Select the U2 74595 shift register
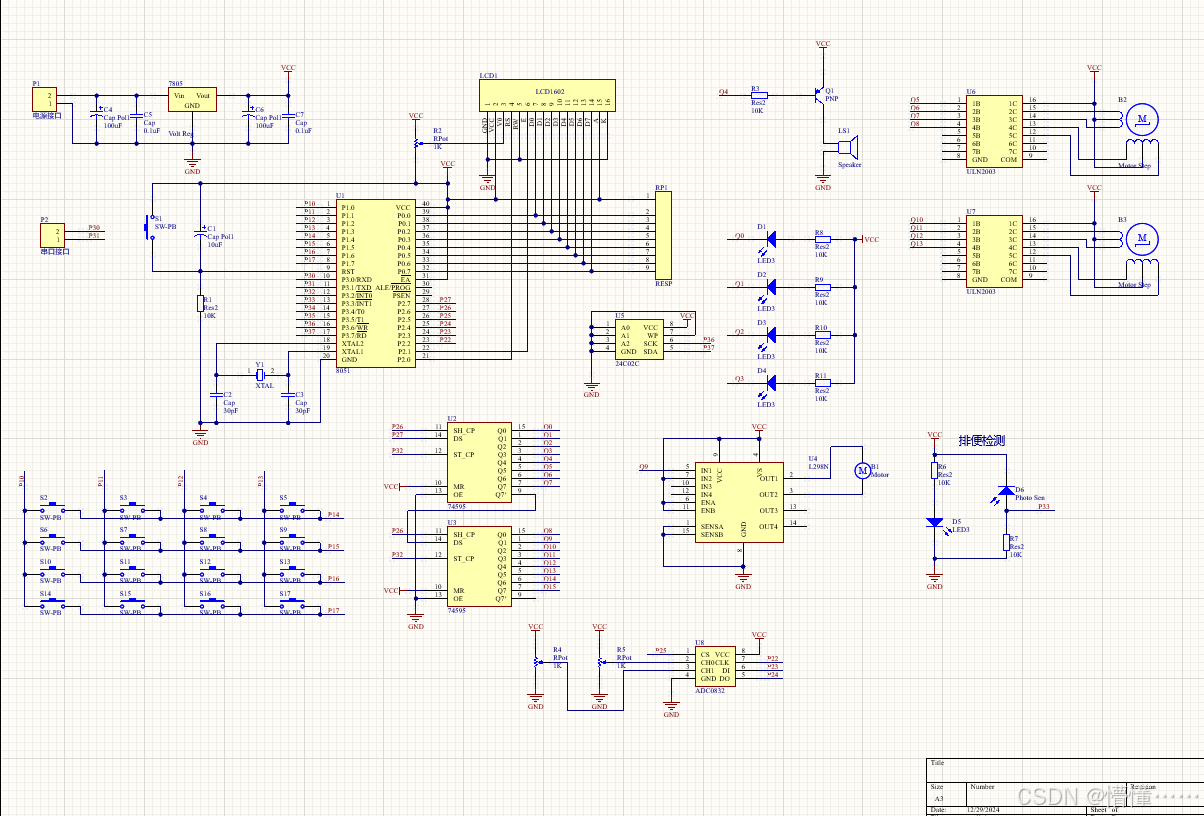This screenshot has height=816, width=1204. pyautogui.click(x=479, y=462)
